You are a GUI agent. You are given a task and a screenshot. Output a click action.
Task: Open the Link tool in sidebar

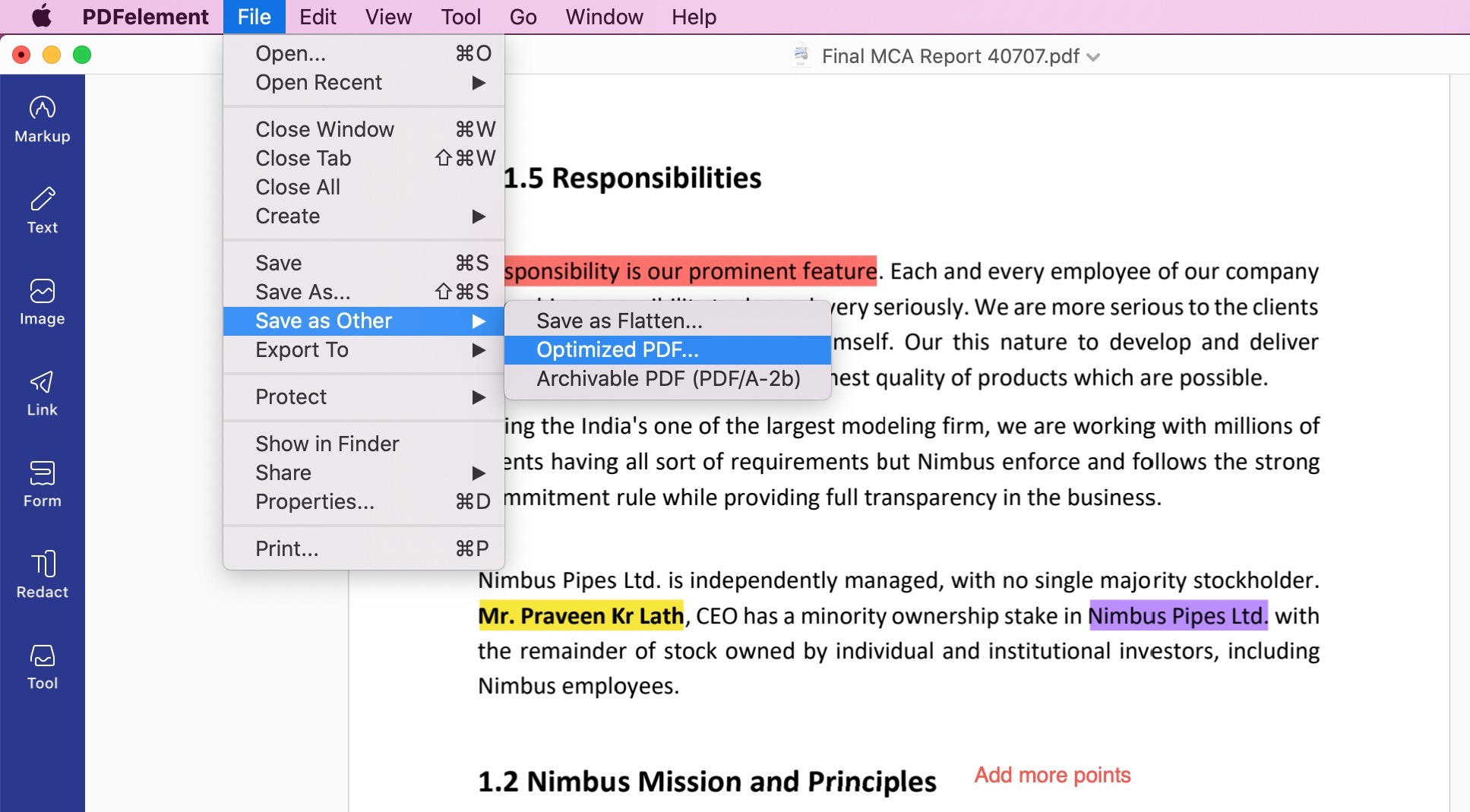[43, 393]
